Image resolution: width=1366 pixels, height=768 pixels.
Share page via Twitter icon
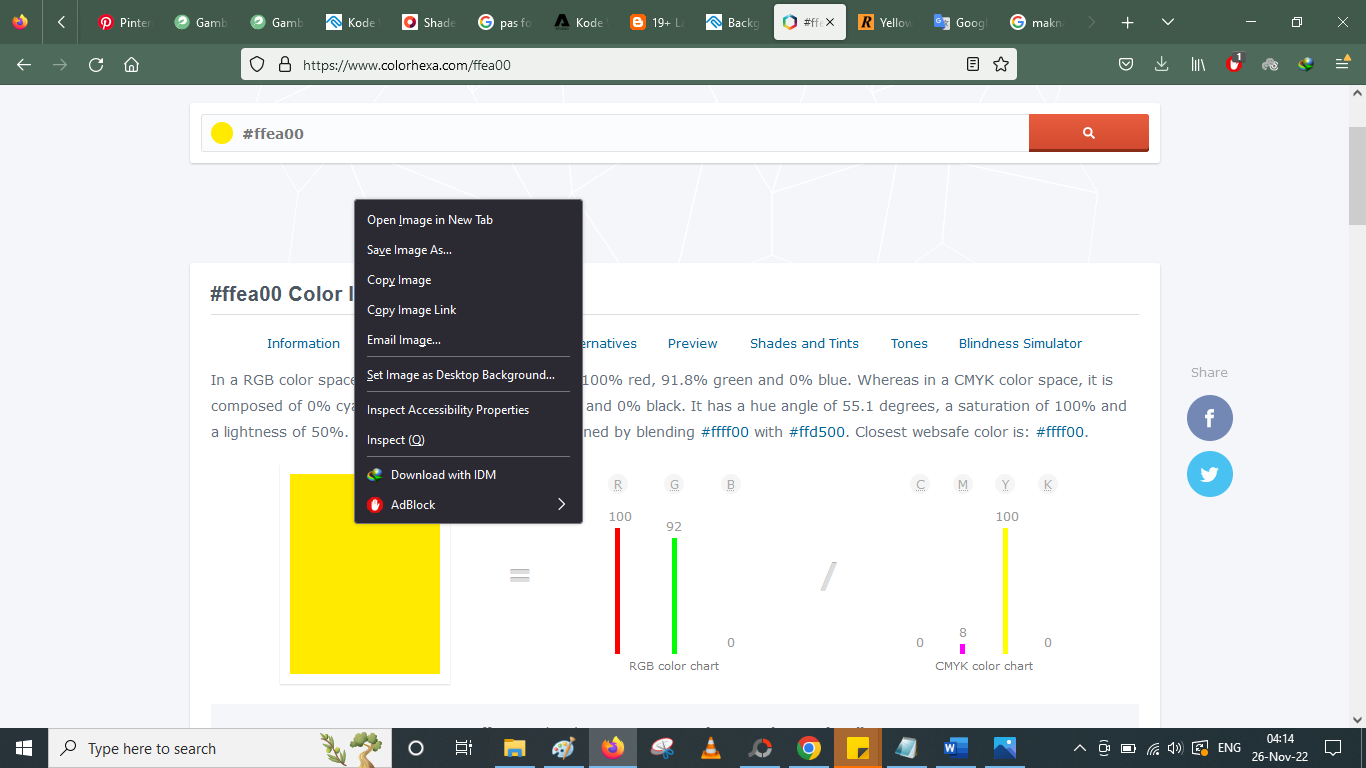1209,474
